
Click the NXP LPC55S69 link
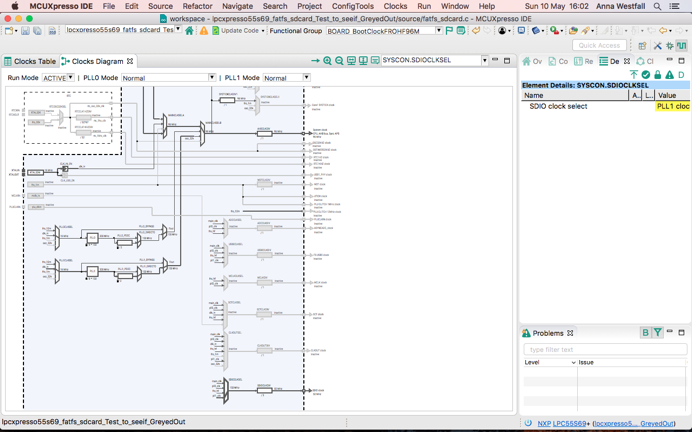(564, 423)
